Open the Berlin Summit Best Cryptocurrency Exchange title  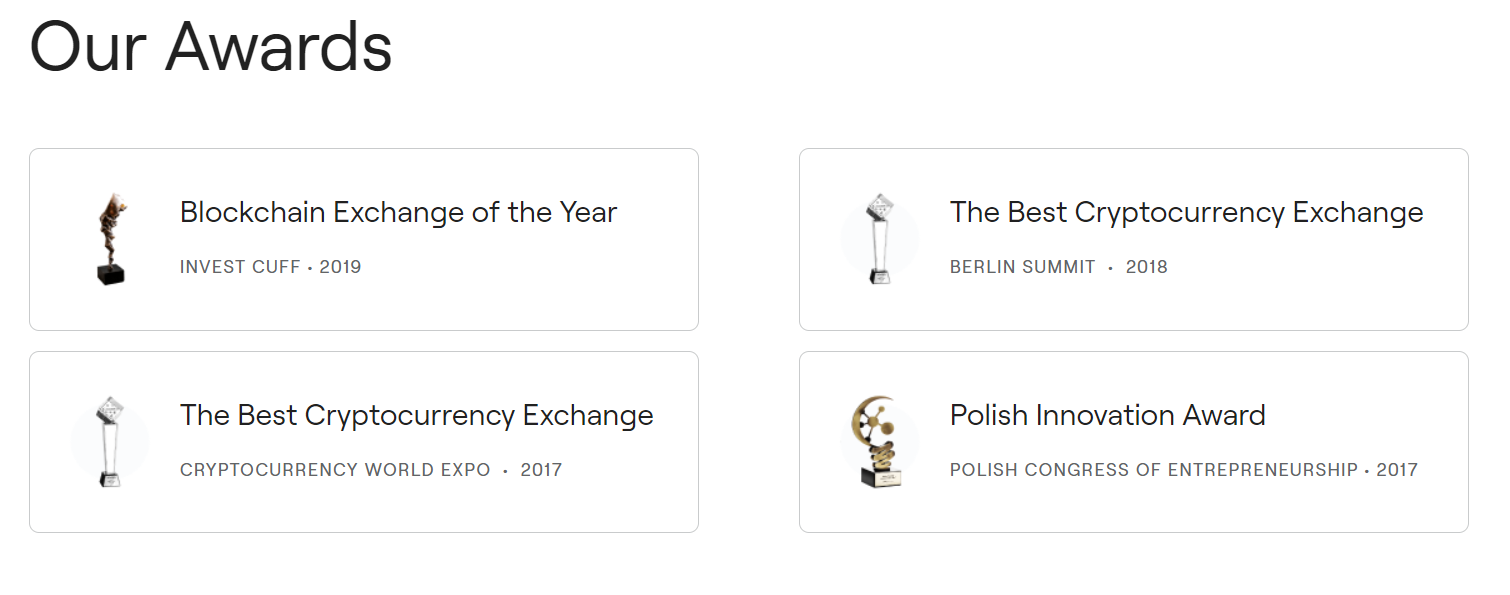1186,213
